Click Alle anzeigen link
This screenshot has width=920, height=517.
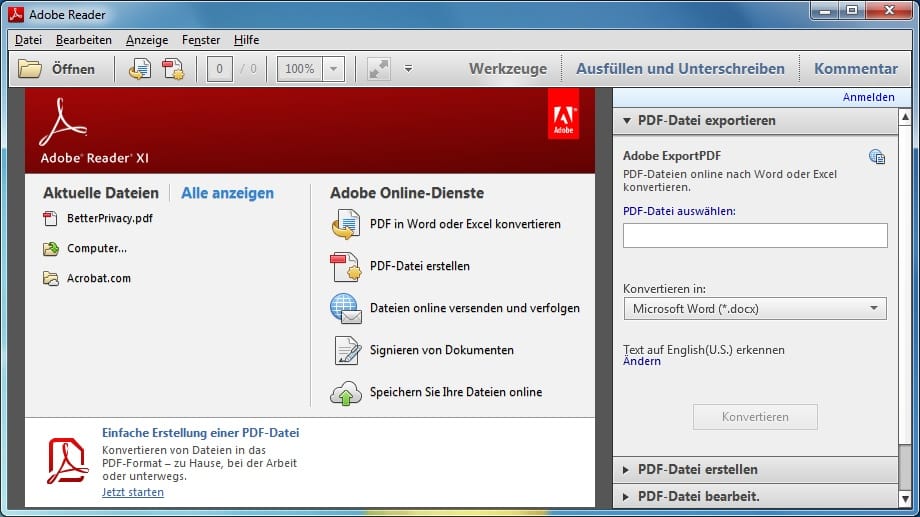pos(227,193)
